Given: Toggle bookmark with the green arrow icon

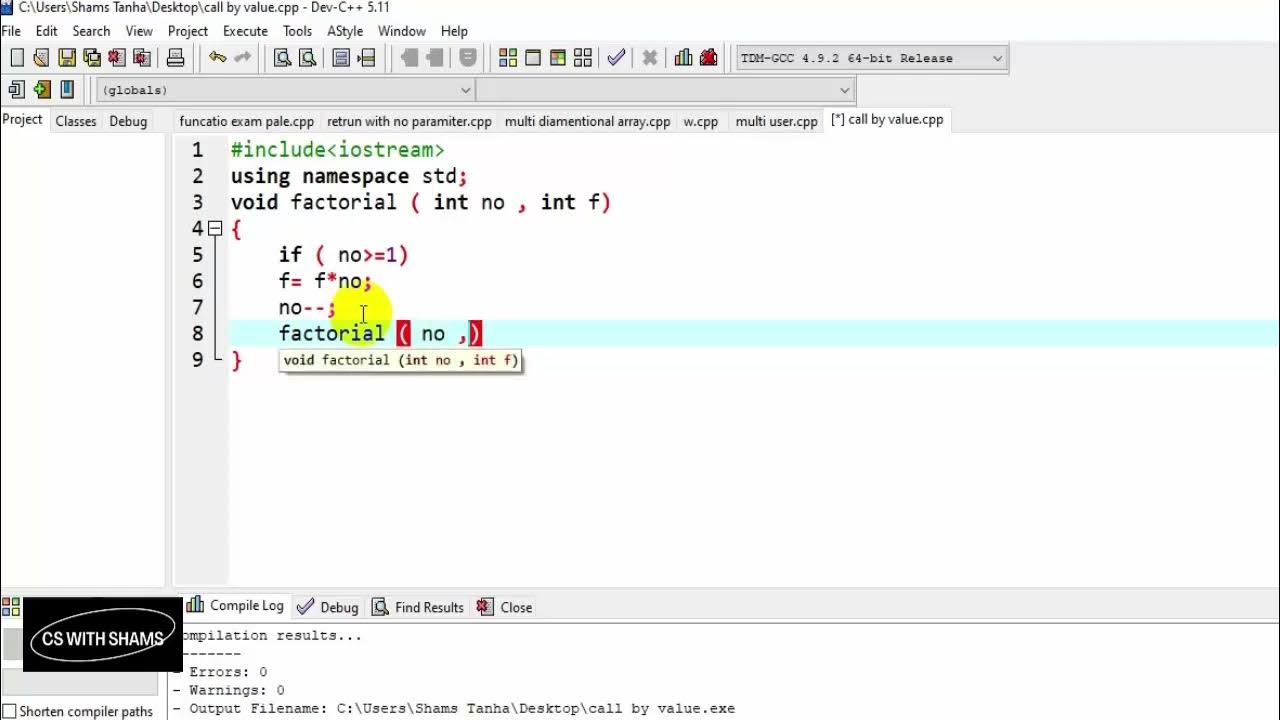Looking at the screenshot, I should click(41, 90).
